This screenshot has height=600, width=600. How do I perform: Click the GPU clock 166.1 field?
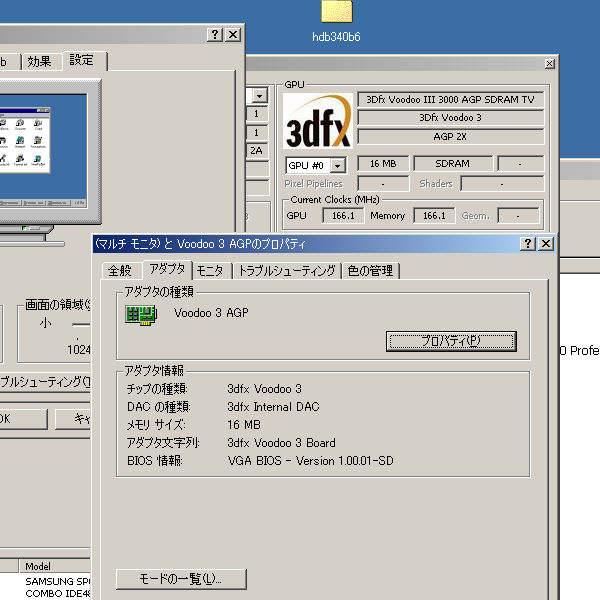click(x=343, y=216)
